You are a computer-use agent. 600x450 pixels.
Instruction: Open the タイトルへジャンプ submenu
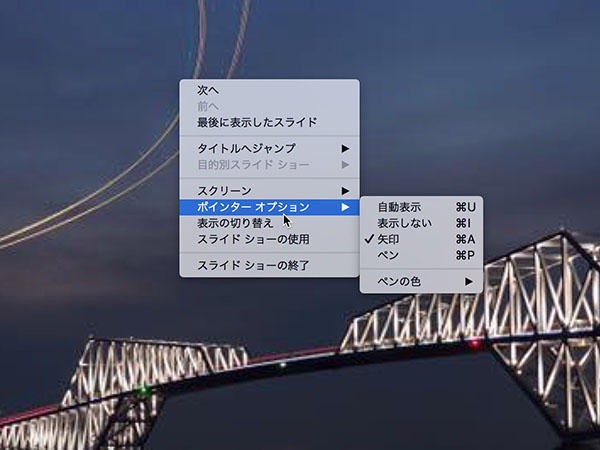(x=269, y=148)
